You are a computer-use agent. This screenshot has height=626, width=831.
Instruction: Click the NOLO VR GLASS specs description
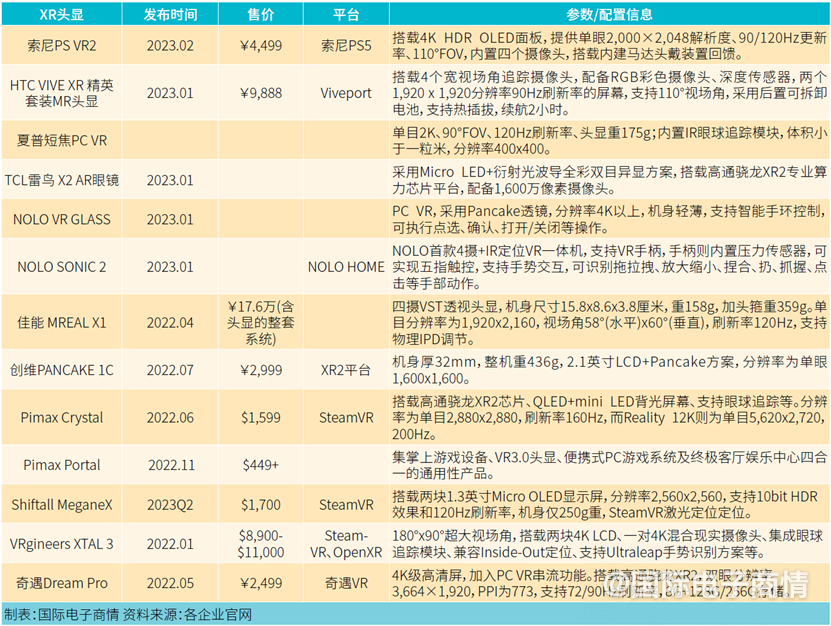[609, 219]
